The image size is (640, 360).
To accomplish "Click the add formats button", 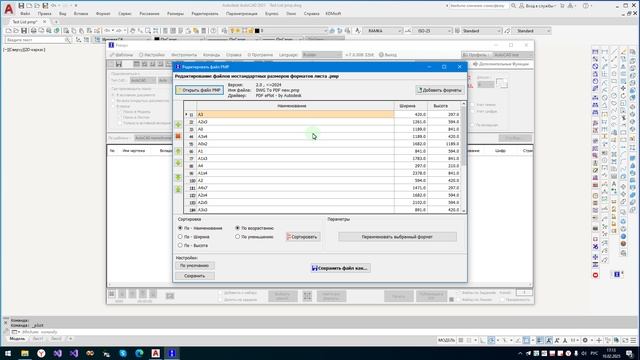I will 440,90.
